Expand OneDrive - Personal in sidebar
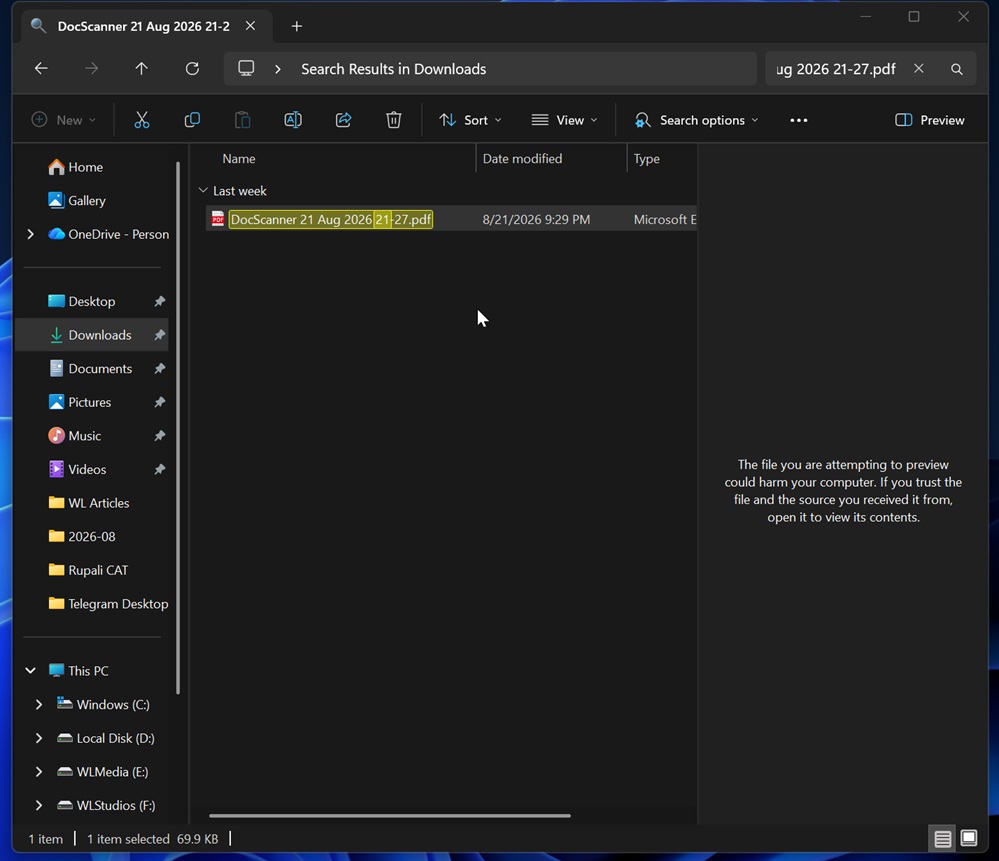This screenshot has height=861, width=999. 30,234
